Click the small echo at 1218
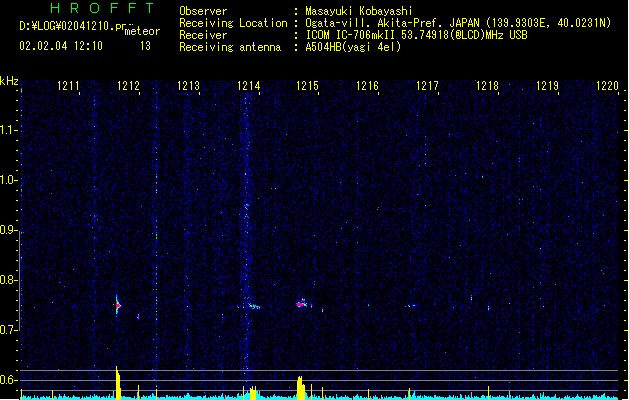The height and width of the screenshot is (400, 629). [x=488, y=308]
